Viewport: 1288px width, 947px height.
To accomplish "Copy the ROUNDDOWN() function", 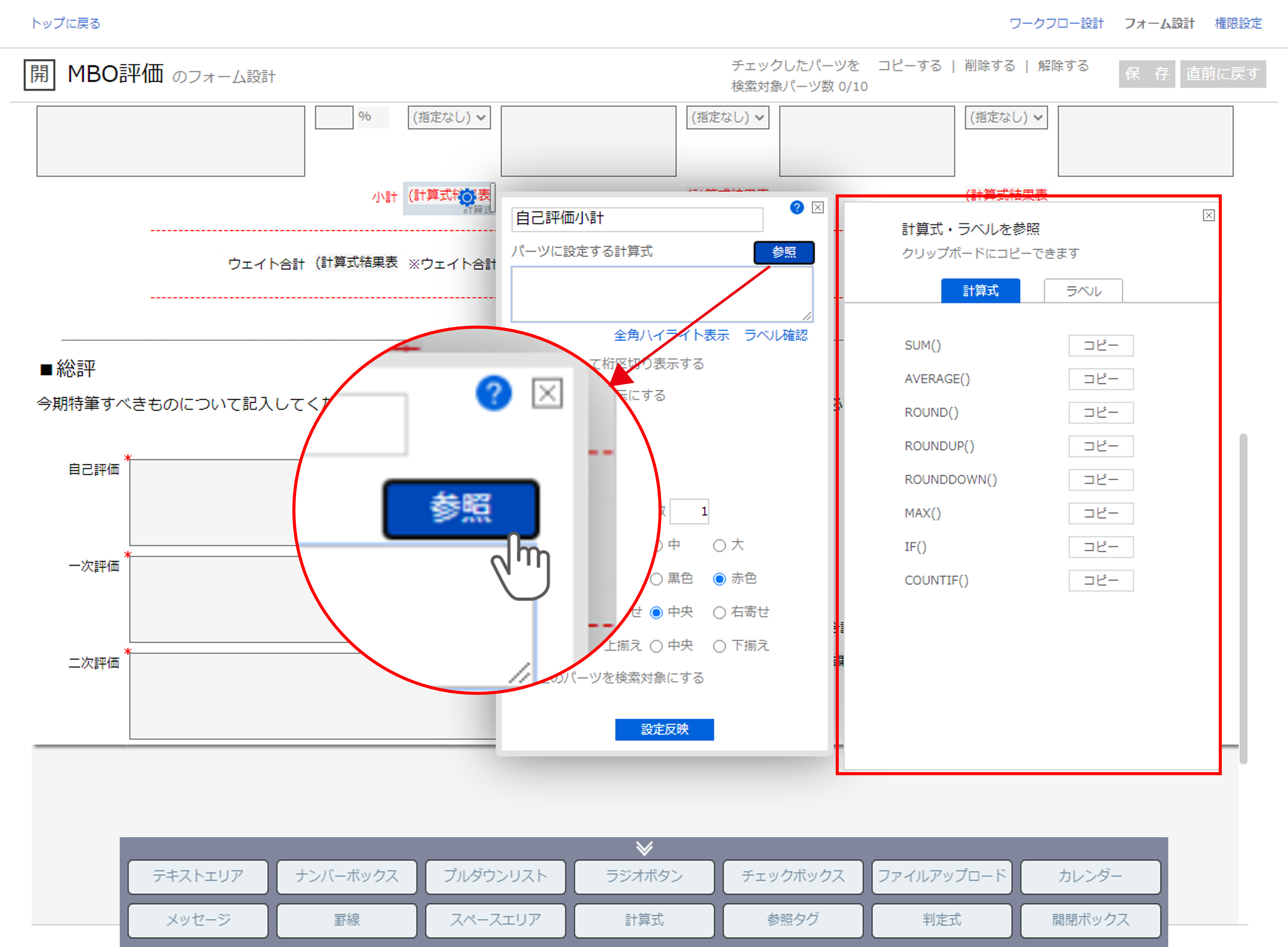I will click(x=1101, y=480).
